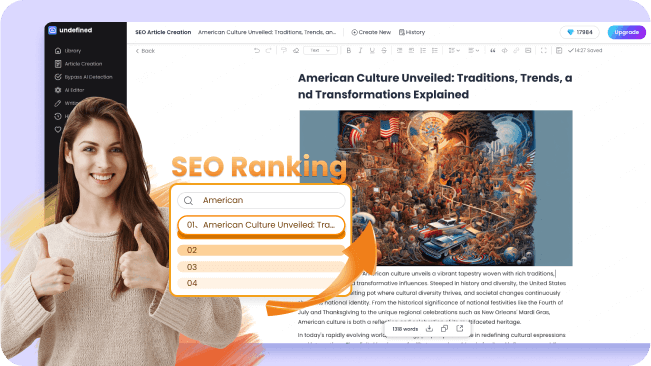Toggle strikethrough formatting

coord(384,51)
